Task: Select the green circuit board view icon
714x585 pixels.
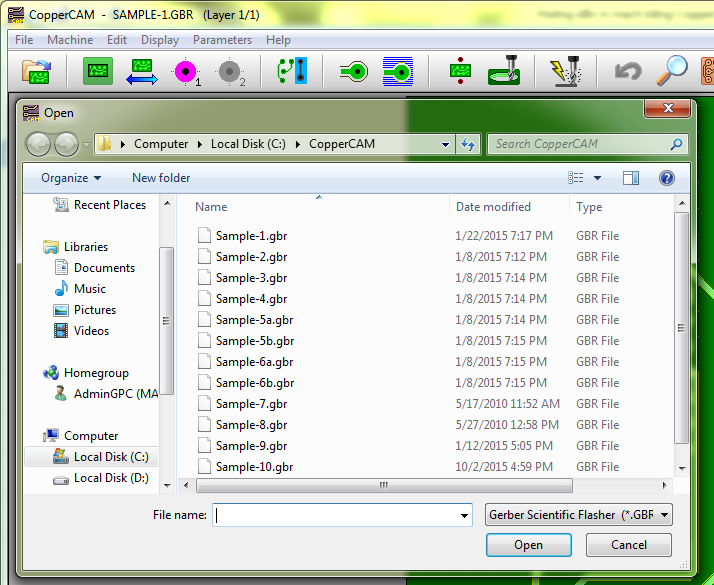Action: tap(98, 71)
